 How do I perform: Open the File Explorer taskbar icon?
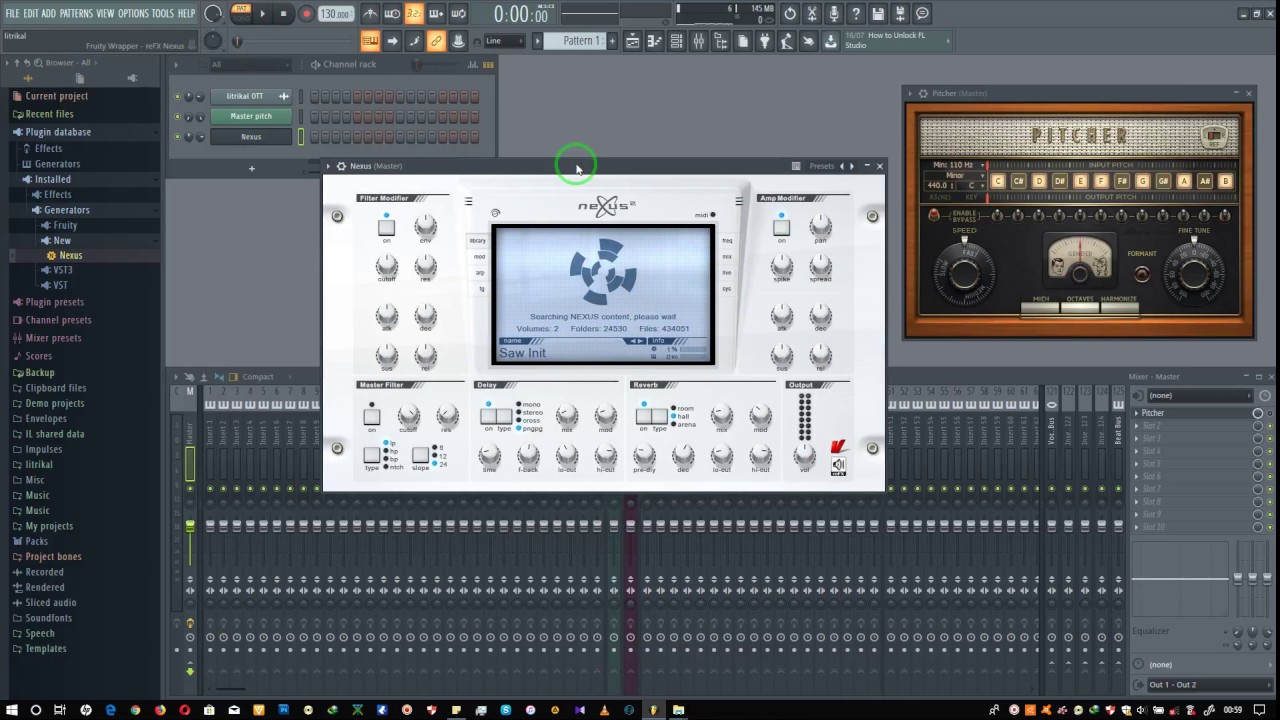pyautogui.click(x=678, y=710)
